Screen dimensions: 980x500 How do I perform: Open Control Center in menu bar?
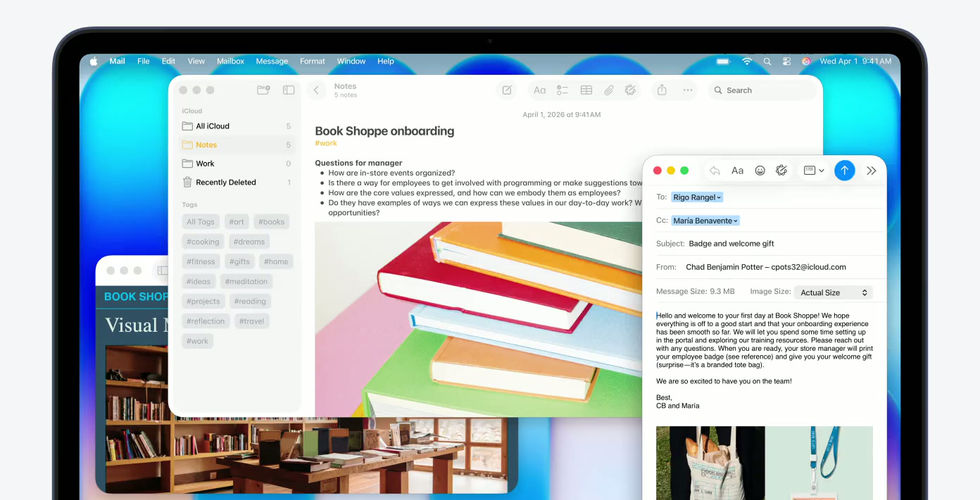point(787,61)
